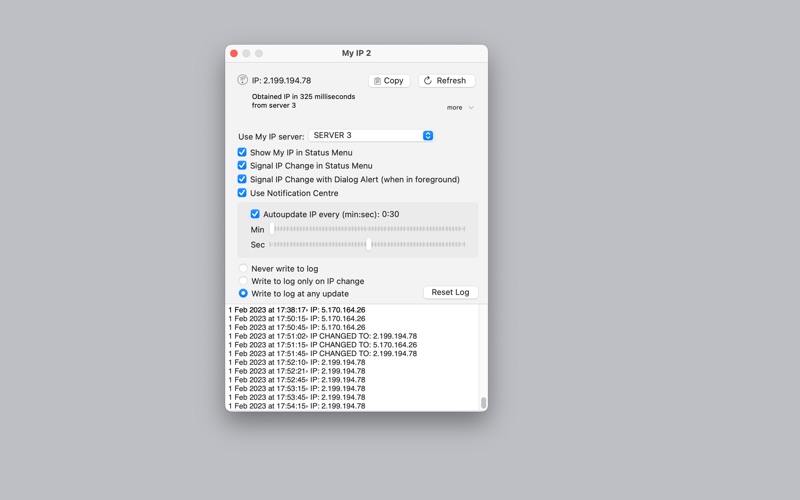Click log entry at 17:51:02 IP CHANGED
Viewport: 800px width, 500px height.
click(322, 336)
